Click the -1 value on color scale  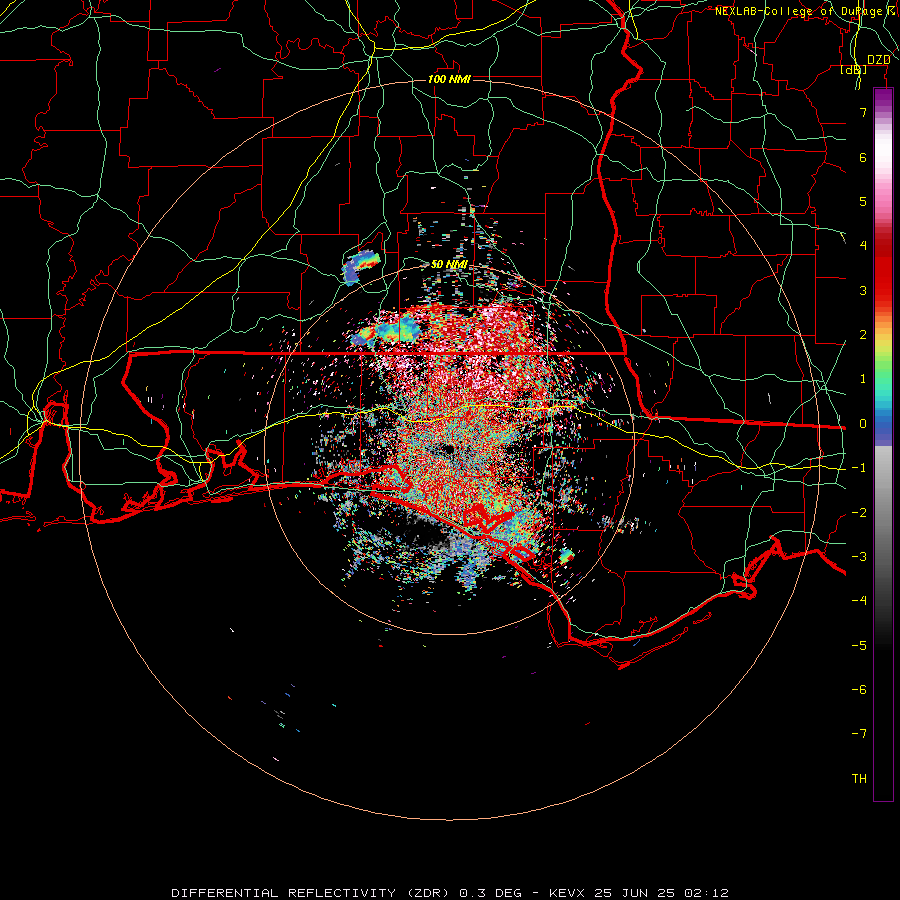pos(859,467)
